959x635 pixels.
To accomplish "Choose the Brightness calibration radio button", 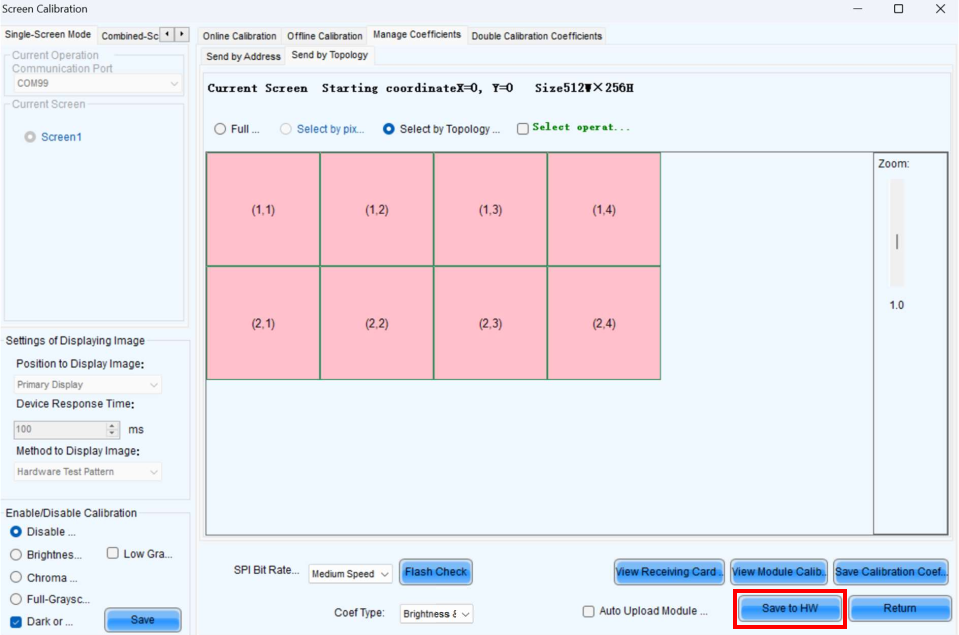I will point(16,554).
